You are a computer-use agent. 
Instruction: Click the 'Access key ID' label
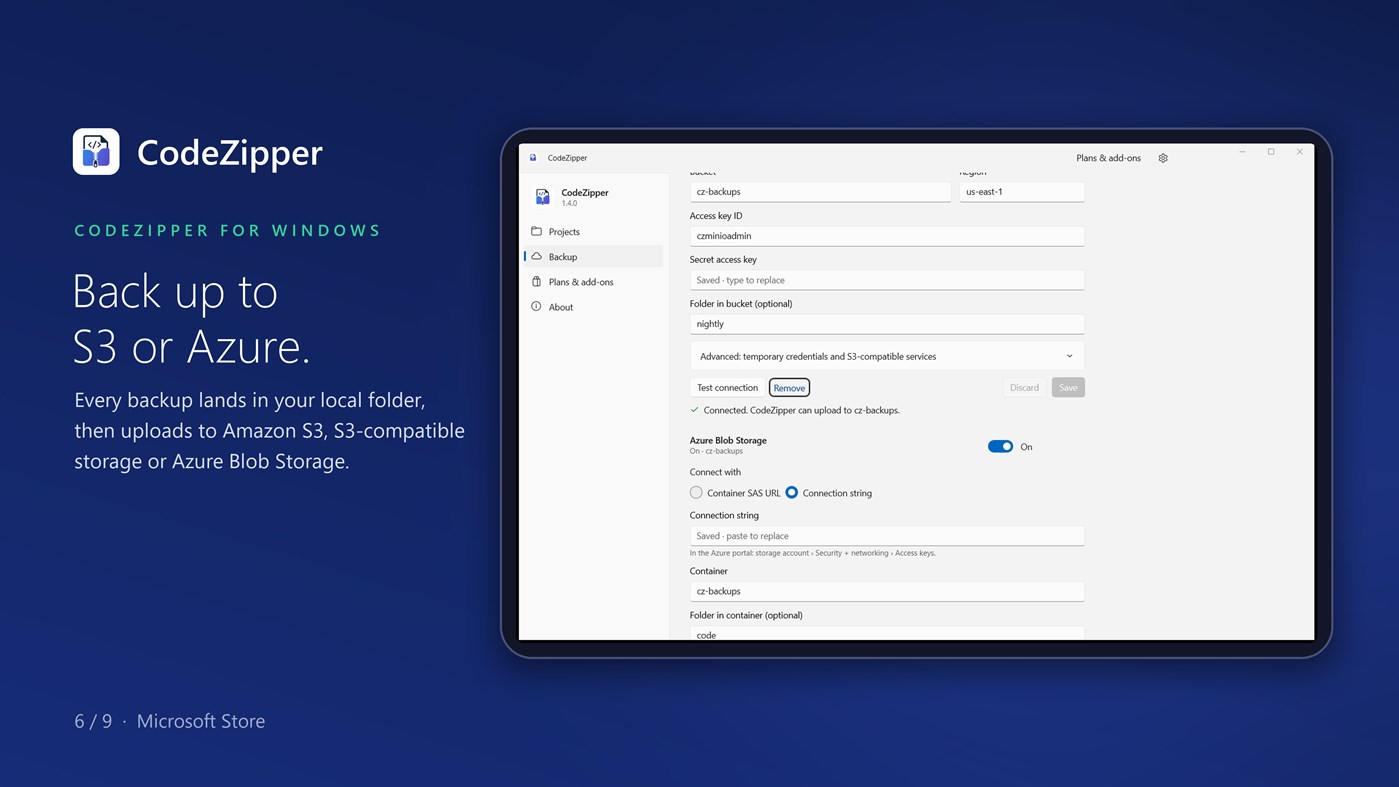(x=716, y=216)
